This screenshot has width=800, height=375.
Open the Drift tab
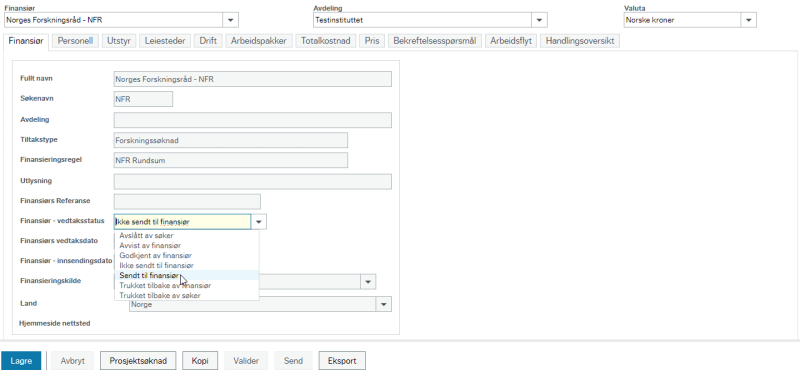tap(208, 41)
